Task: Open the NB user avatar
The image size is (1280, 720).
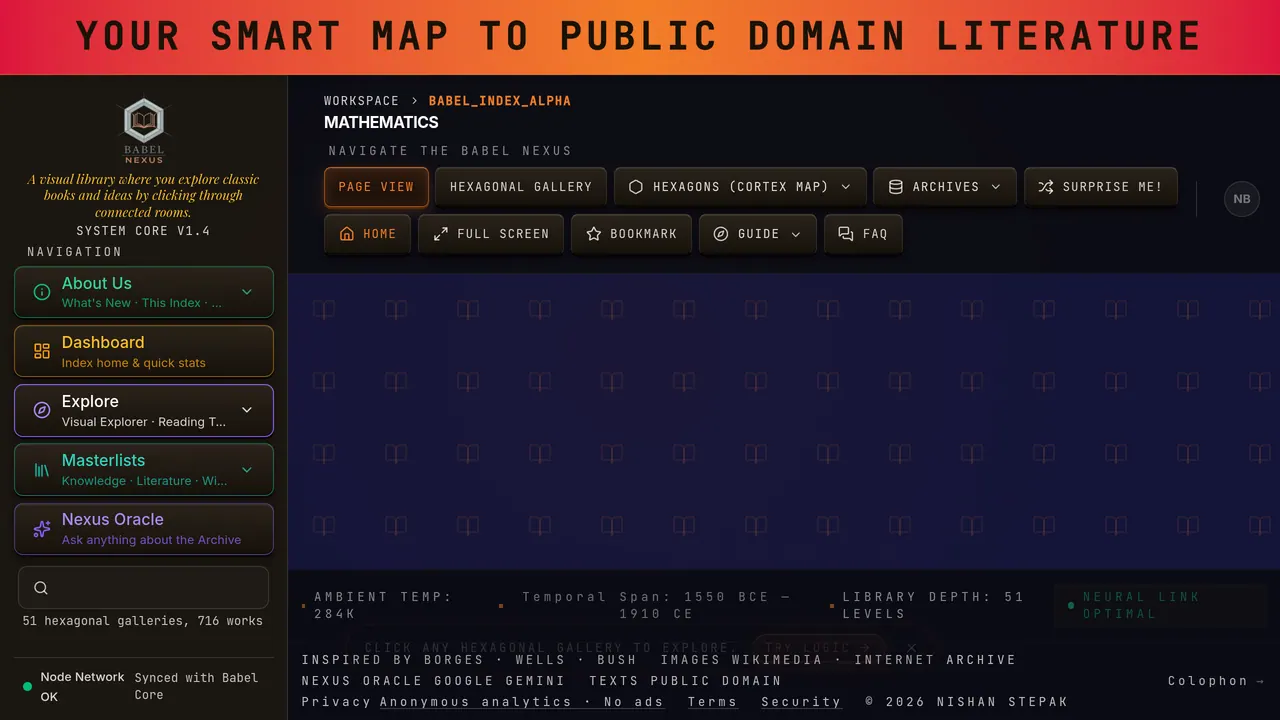Action: click(1242, 198)
